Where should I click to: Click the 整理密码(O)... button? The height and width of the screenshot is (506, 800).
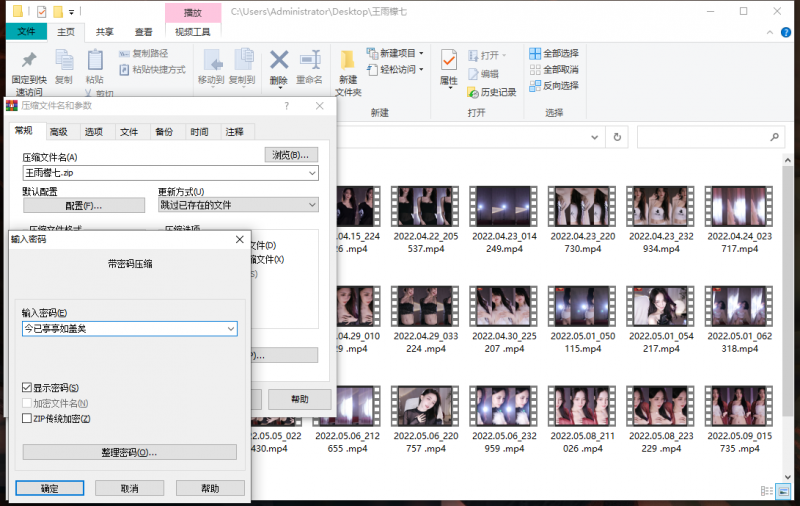pos(129,453)
